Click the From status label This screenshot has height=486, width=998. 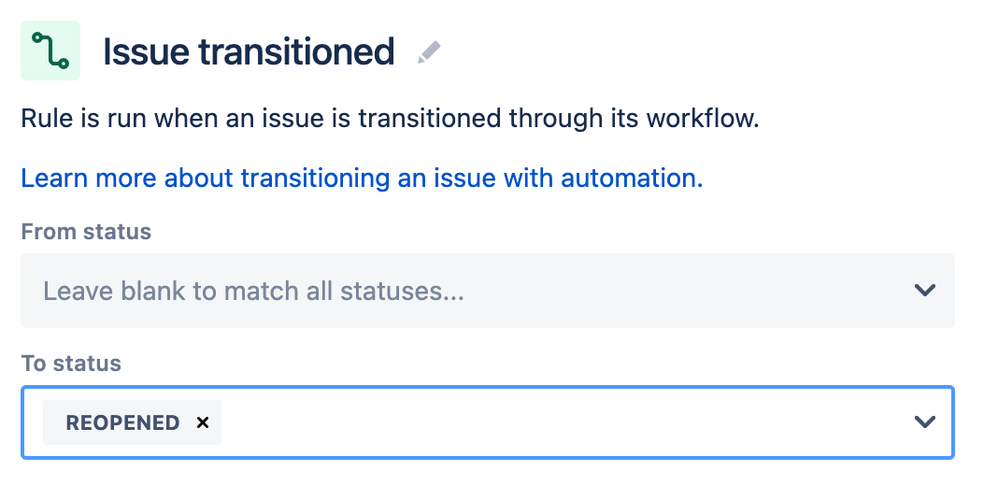86,232
